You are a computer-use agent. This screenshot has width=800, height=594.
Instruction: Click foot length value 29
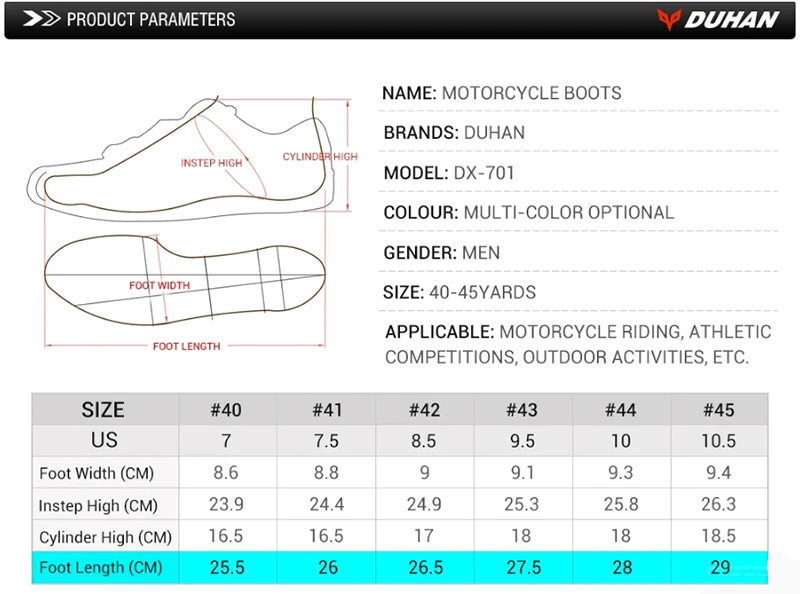720,567
